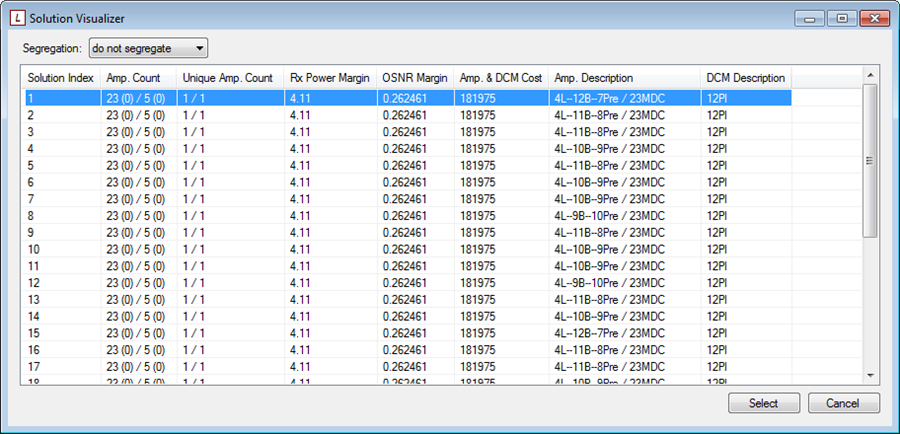Minimize the Solution Visualizer window

[810, 19]
